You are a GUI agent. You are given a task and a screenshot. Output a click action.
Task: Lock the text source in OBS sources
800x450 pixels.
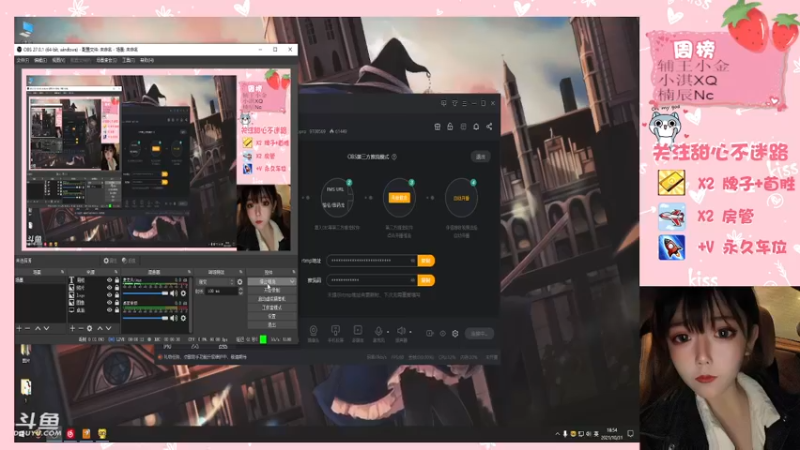[117, 280]
